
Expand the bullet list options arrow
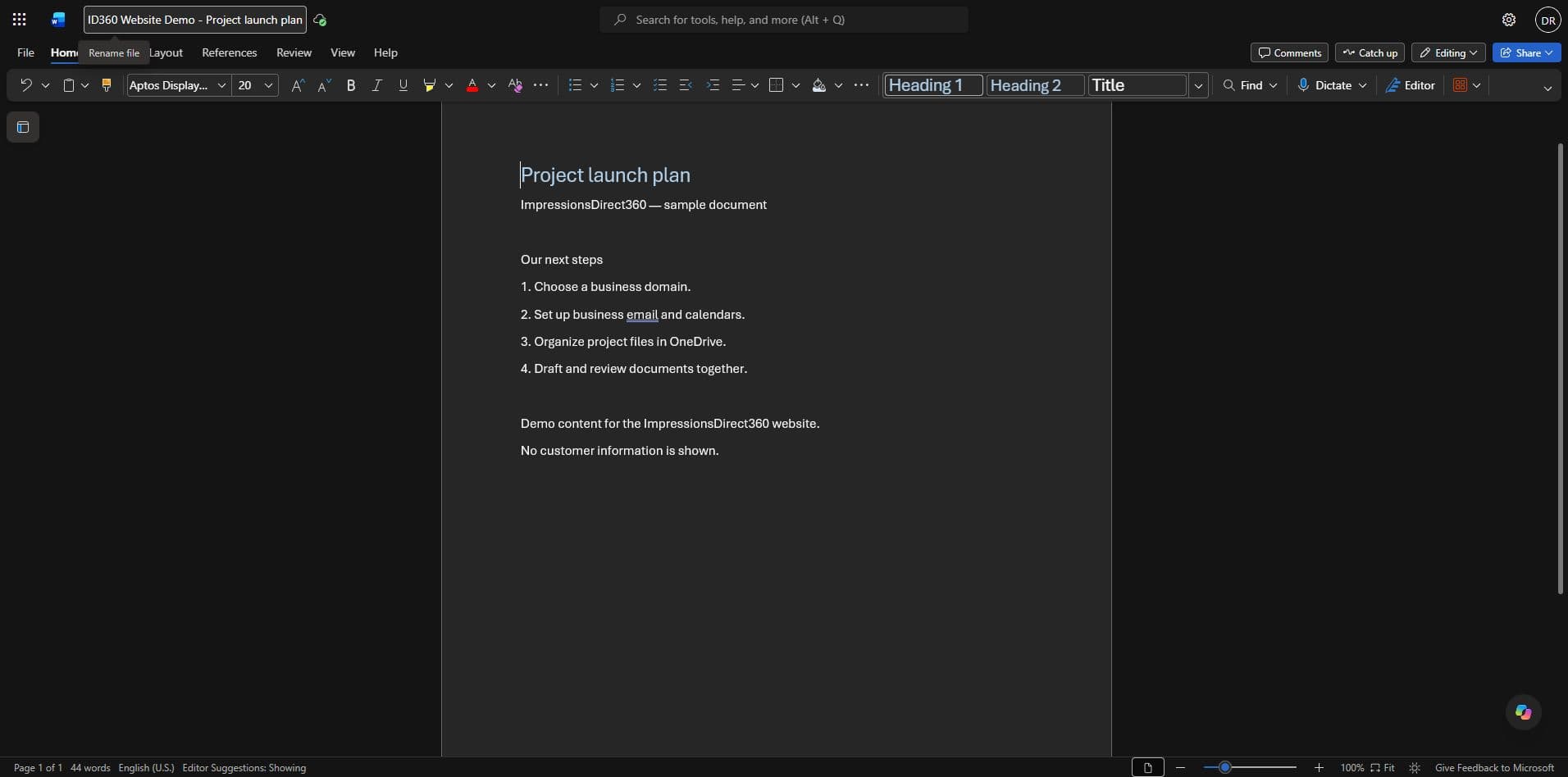[594, 85]
